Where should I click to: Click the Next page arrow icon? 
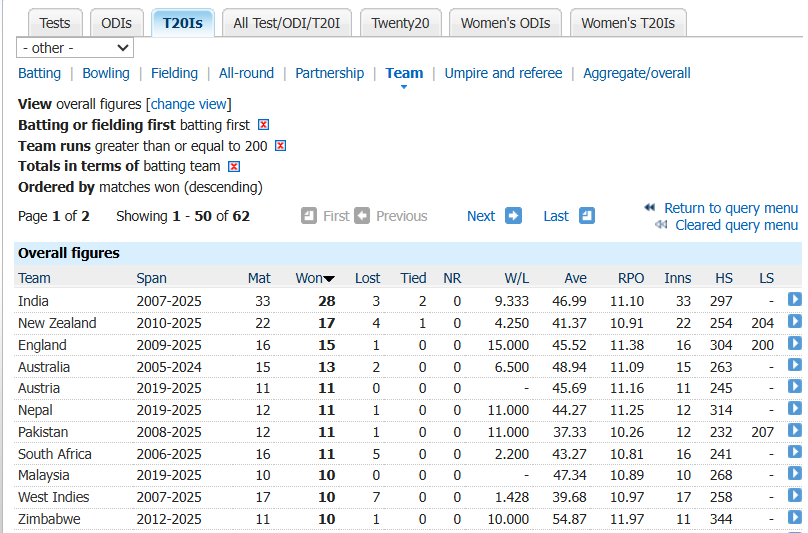pos(513,215)
